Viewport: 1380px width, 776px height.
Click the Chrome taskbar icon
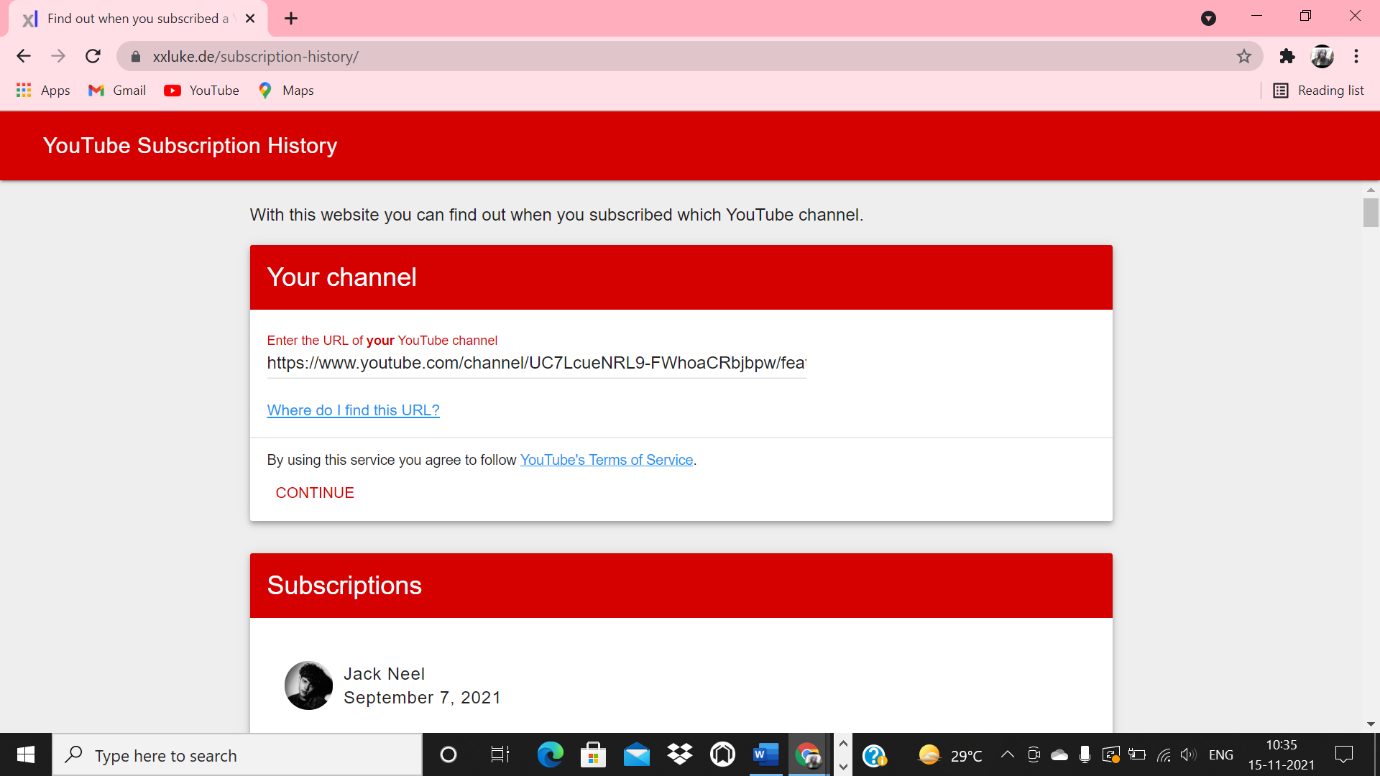[x=808, y=755]
